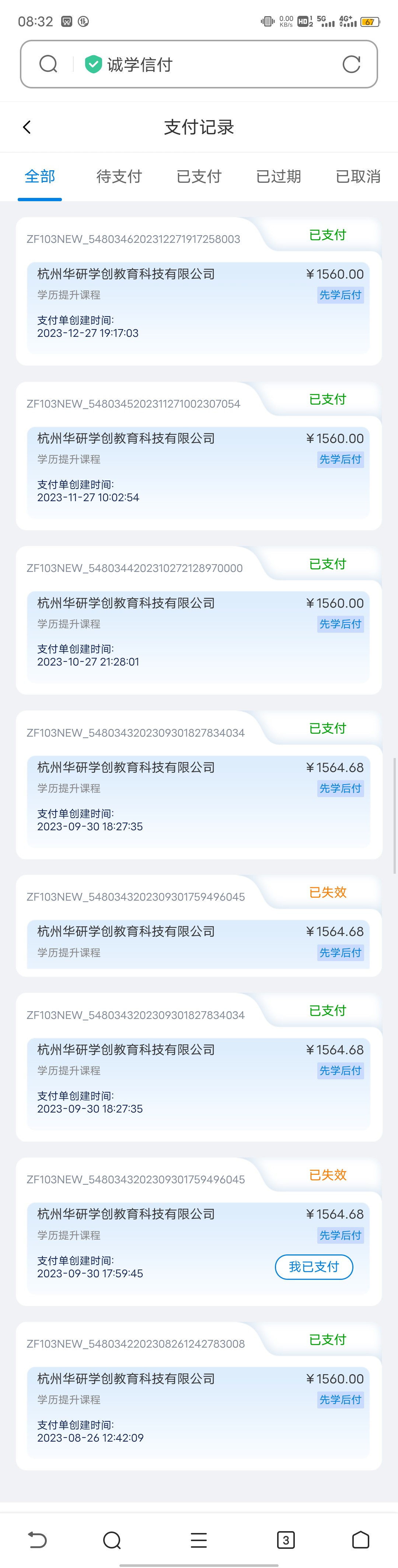This screenshot has height=1568, width=398.
Task: Switch to the 待支付 tab
Action: tap(119, 177)
